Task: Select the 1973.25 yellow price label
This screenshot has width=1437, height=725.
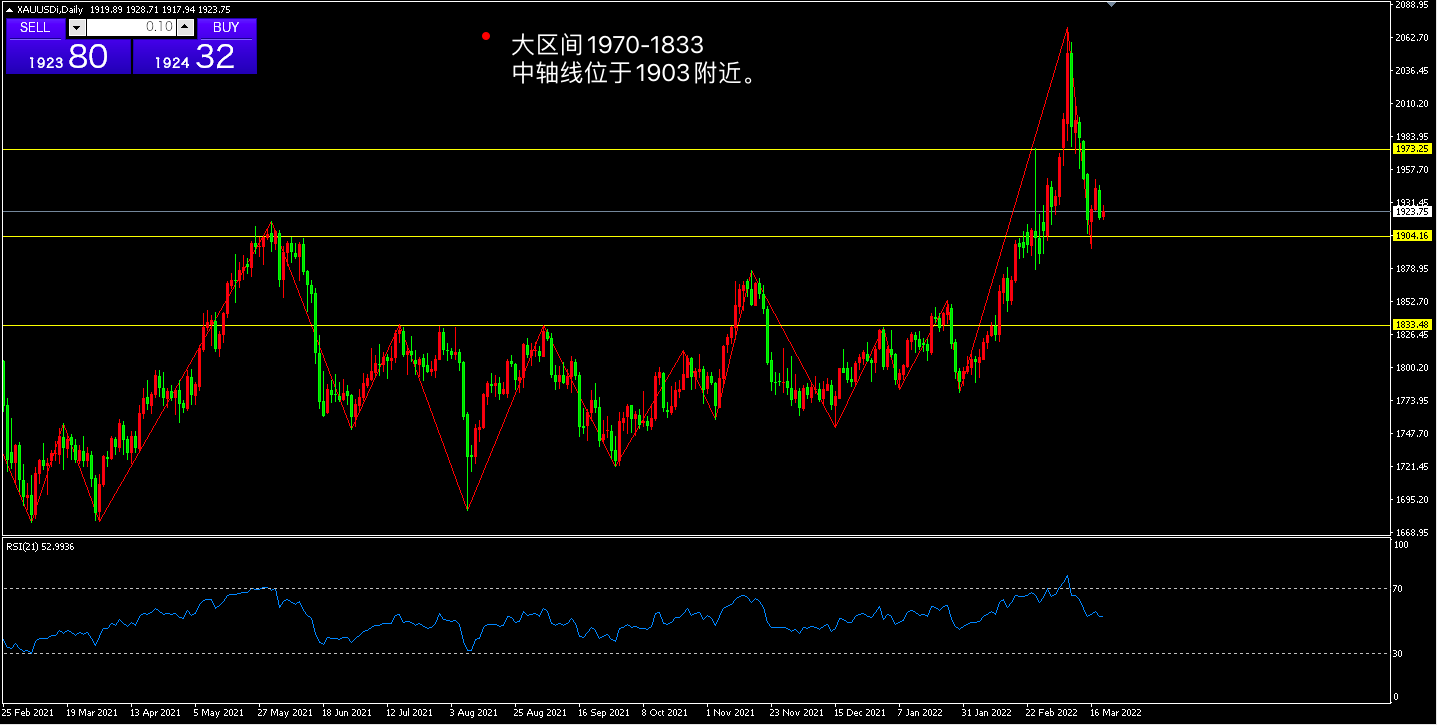Action: coord(1412,149)
